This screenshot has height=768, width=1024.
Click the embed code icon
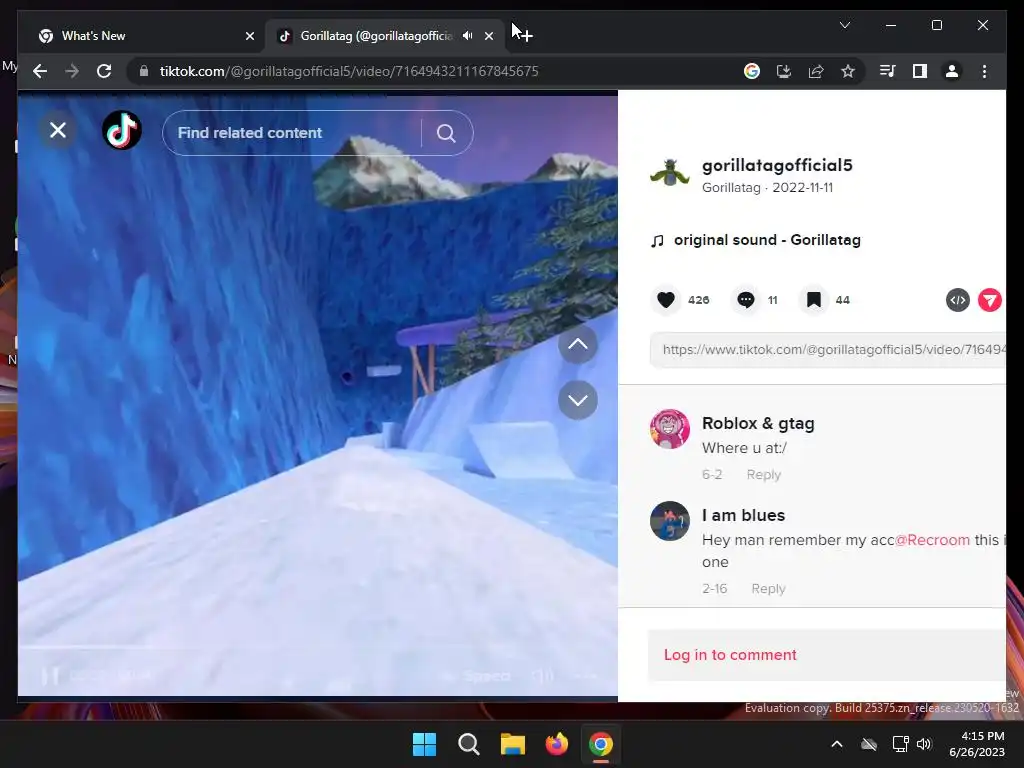tap(958, 300)
